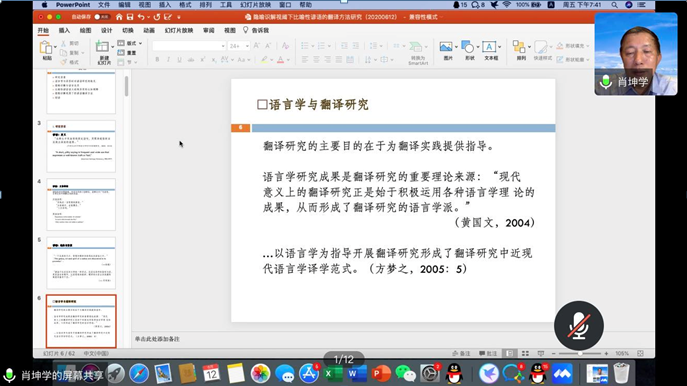Viewport: 687px width, 386px height.
Task: Adjust the zoom slider in status bar
Action: coord(580,353)
